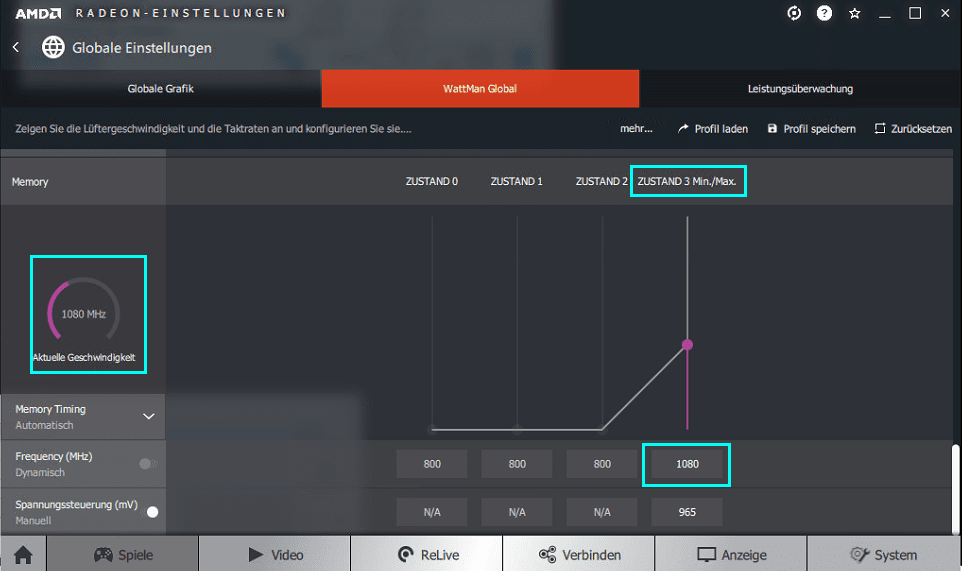This screenshot has width=962, height=571.
Task: Switch to the Globale Grafik tab
Action: click(161, 89)
